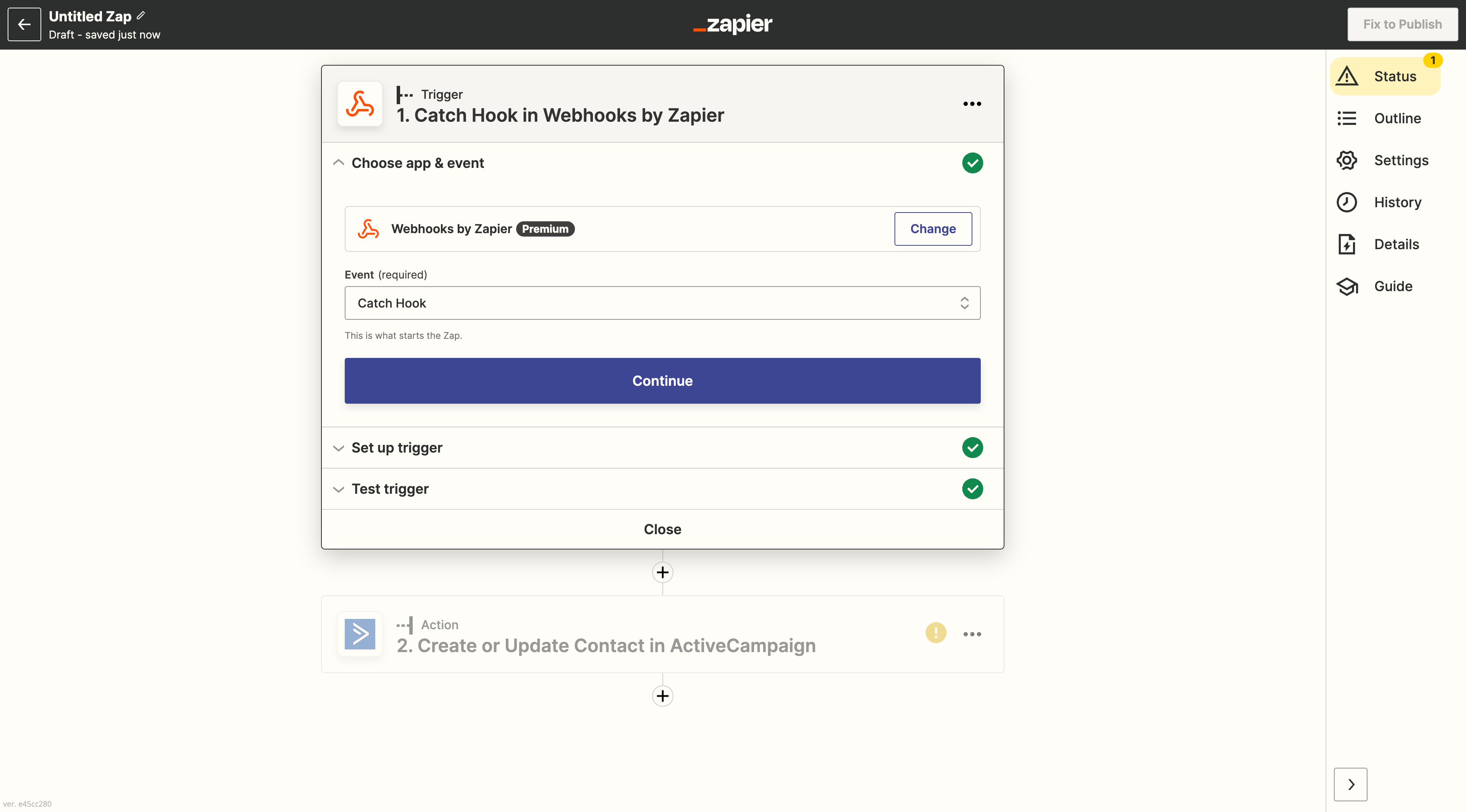Screen dimensions: 1466x812
Task: Close the trigger configuration panel
Action: (x=662, y=529)
